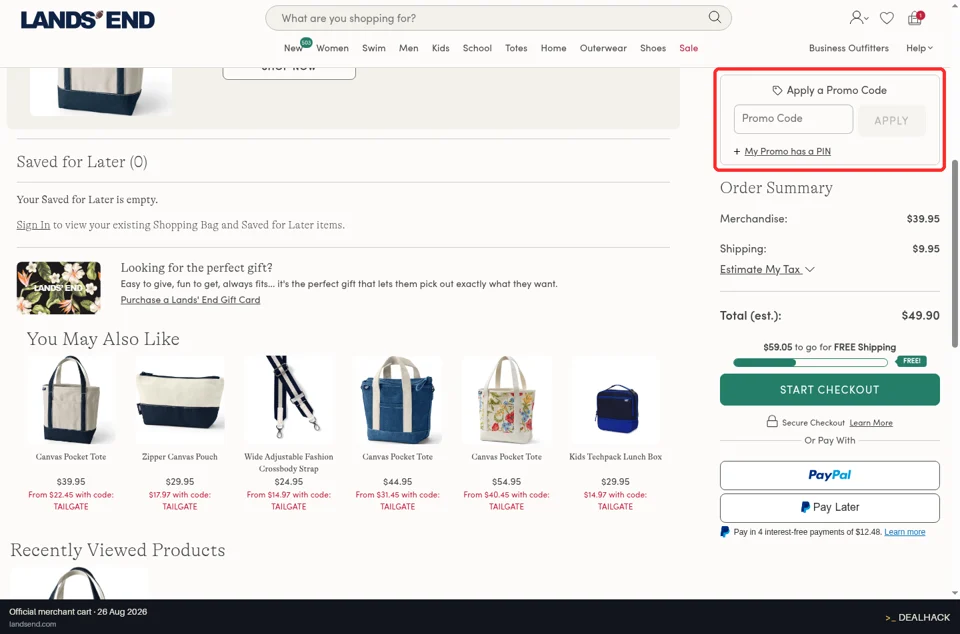The image size is (960, 634).
Task: Open the Swim menu
Action: [373, 48]
